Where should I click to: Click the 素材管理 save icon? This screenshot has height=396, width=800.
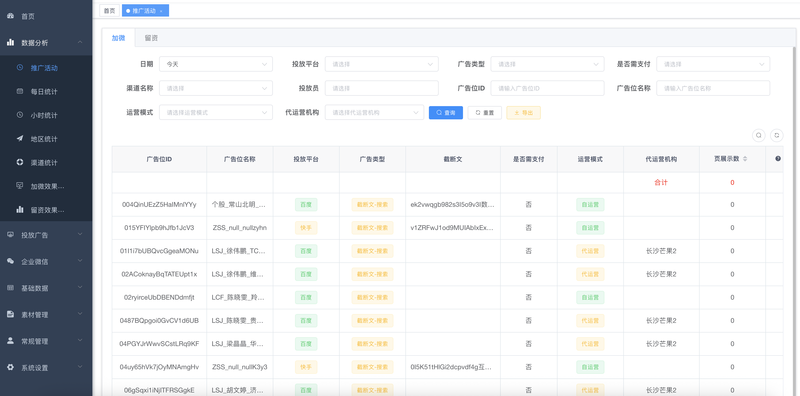coord(10,314)
